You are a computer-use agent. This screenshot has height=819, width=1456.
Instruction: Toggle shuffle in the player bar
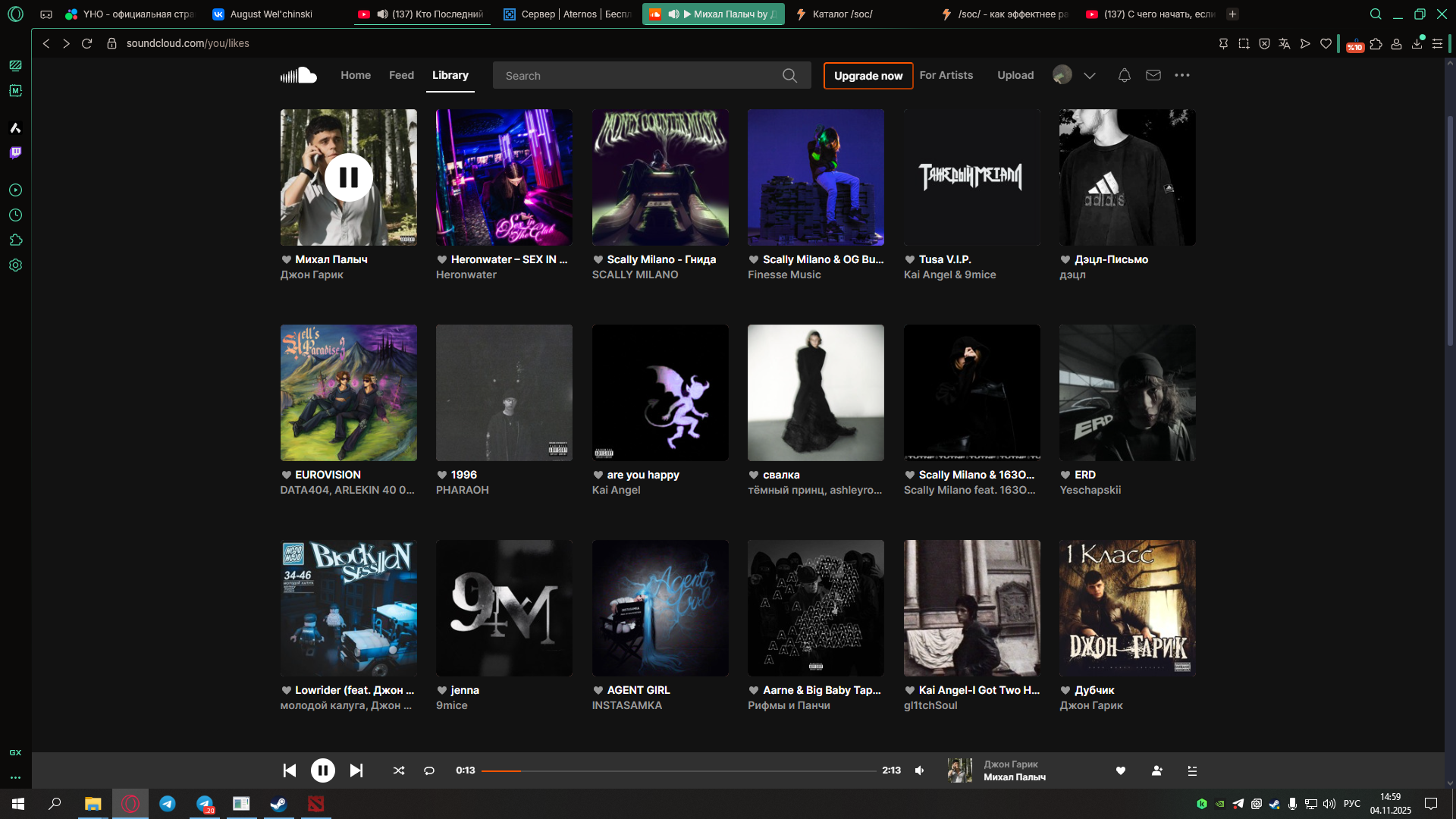point(399,770)
